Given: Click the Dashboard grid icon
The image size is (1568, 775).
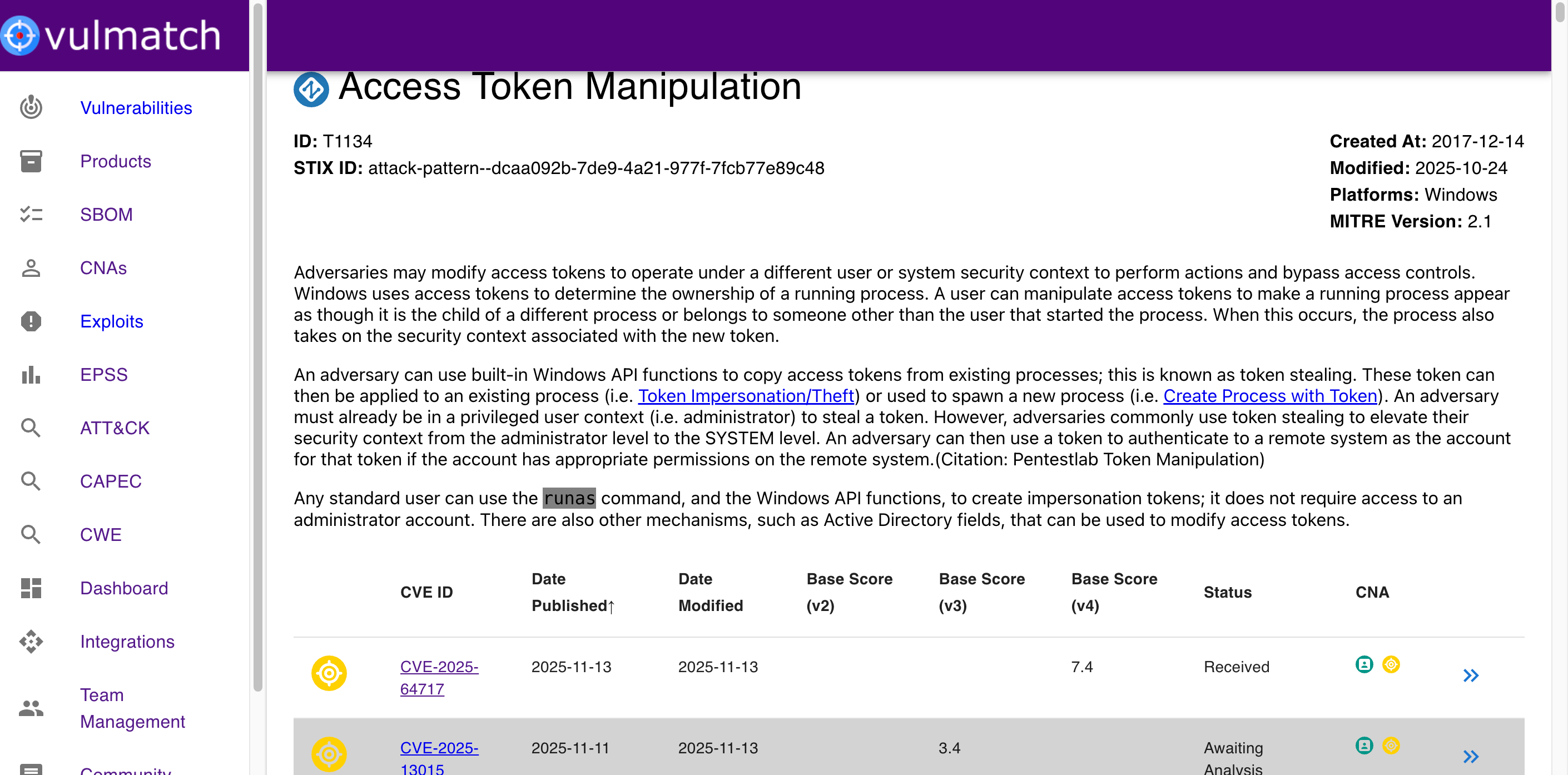Looking at the screenshot, I should point(31,588).
